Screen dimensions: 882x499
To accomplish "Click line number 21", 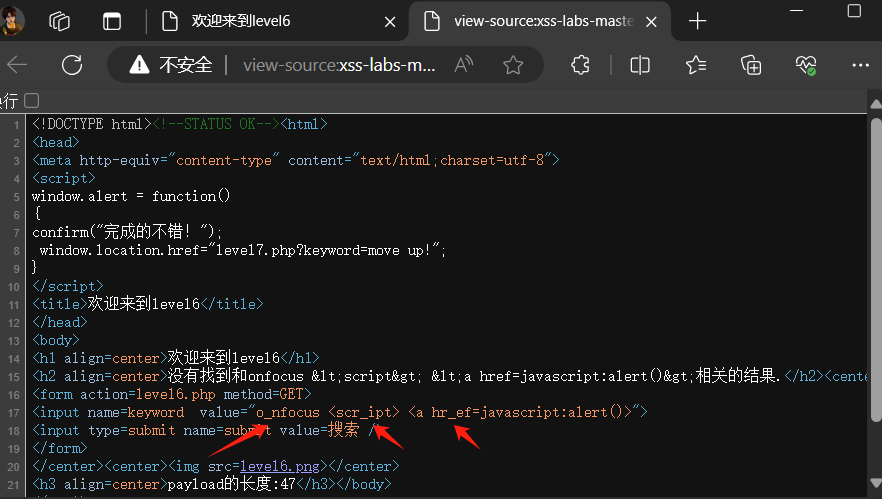I will pyautogui.click(x=14, y=485).
